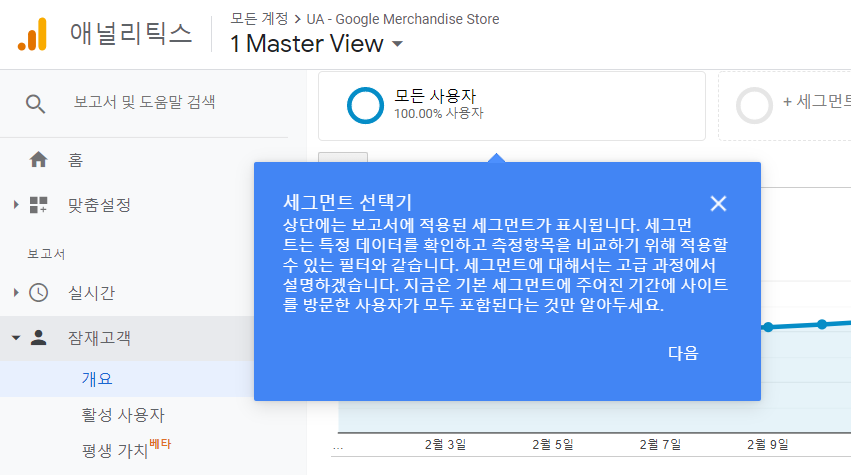Open the 실시간 reports item

tap(91, 293)
